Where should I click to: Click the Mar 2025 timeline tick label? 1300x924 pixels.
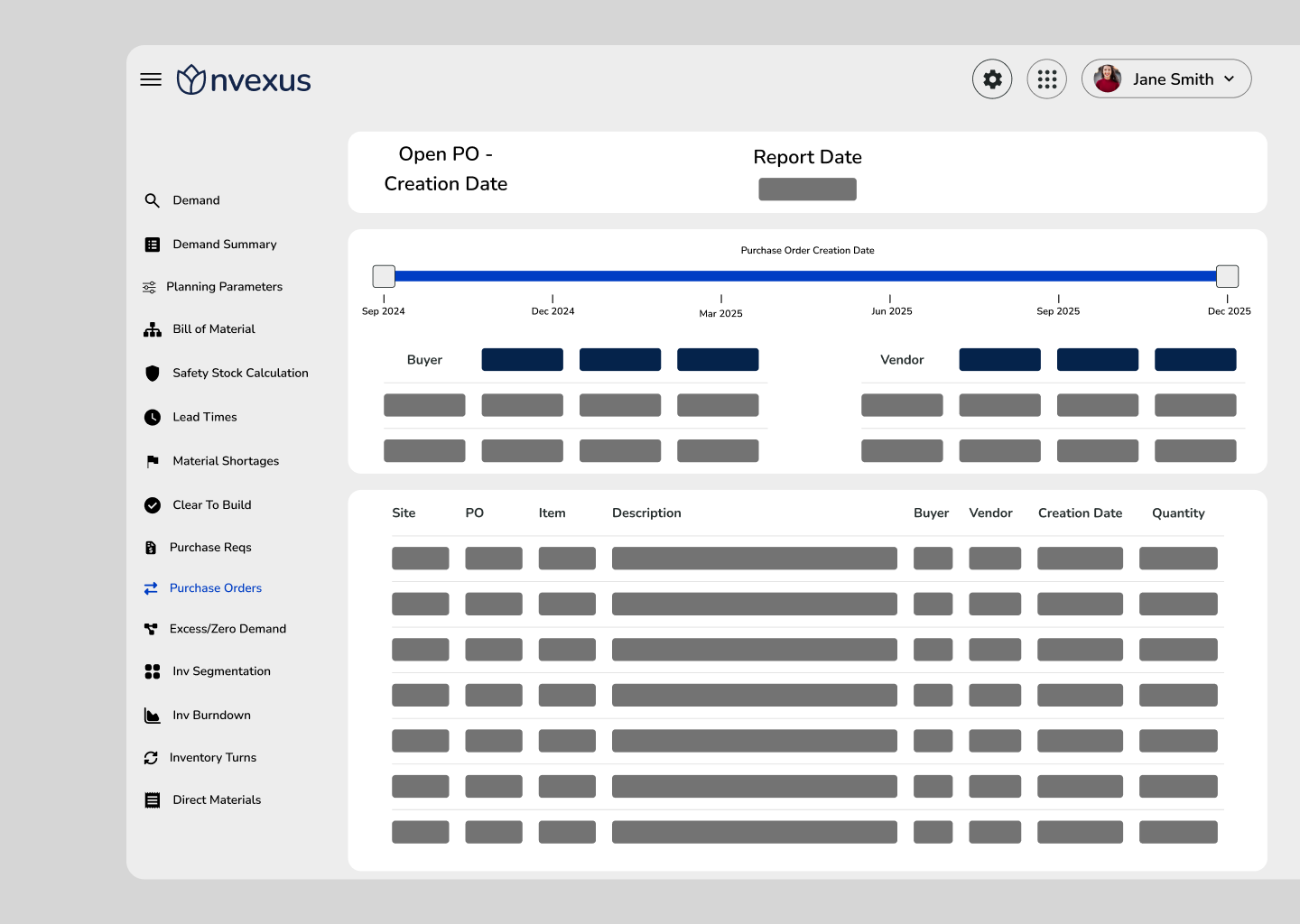pos(720,314)
